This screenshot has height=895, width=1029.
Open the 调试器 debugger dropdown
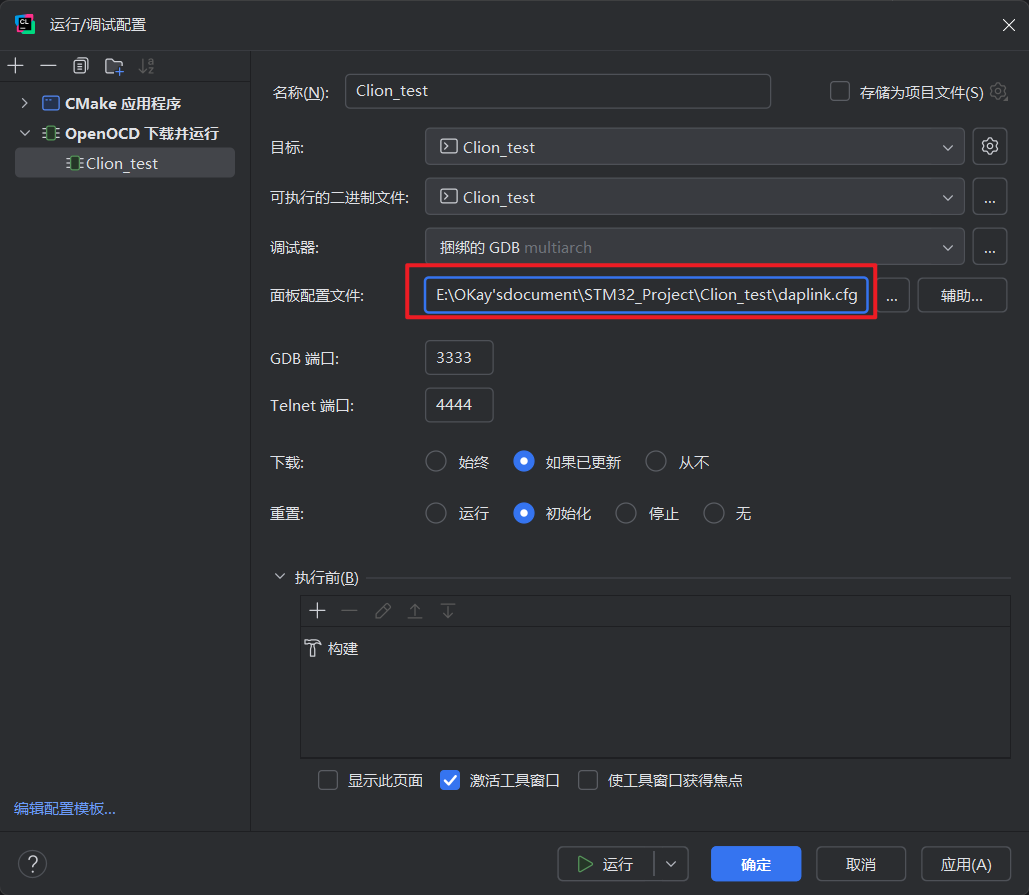[694, 247]
